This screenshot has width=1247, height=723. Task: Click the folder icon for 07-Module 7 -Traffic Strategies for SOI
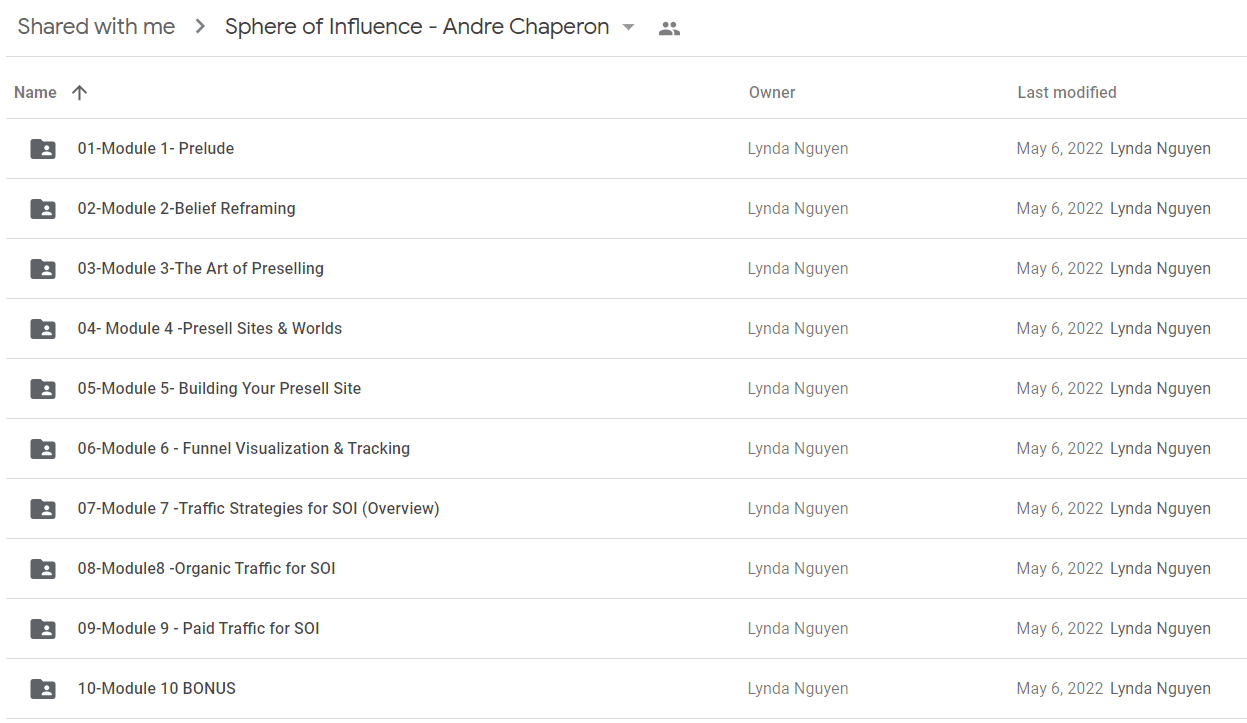pyautogui.click(x=43, y=509)
